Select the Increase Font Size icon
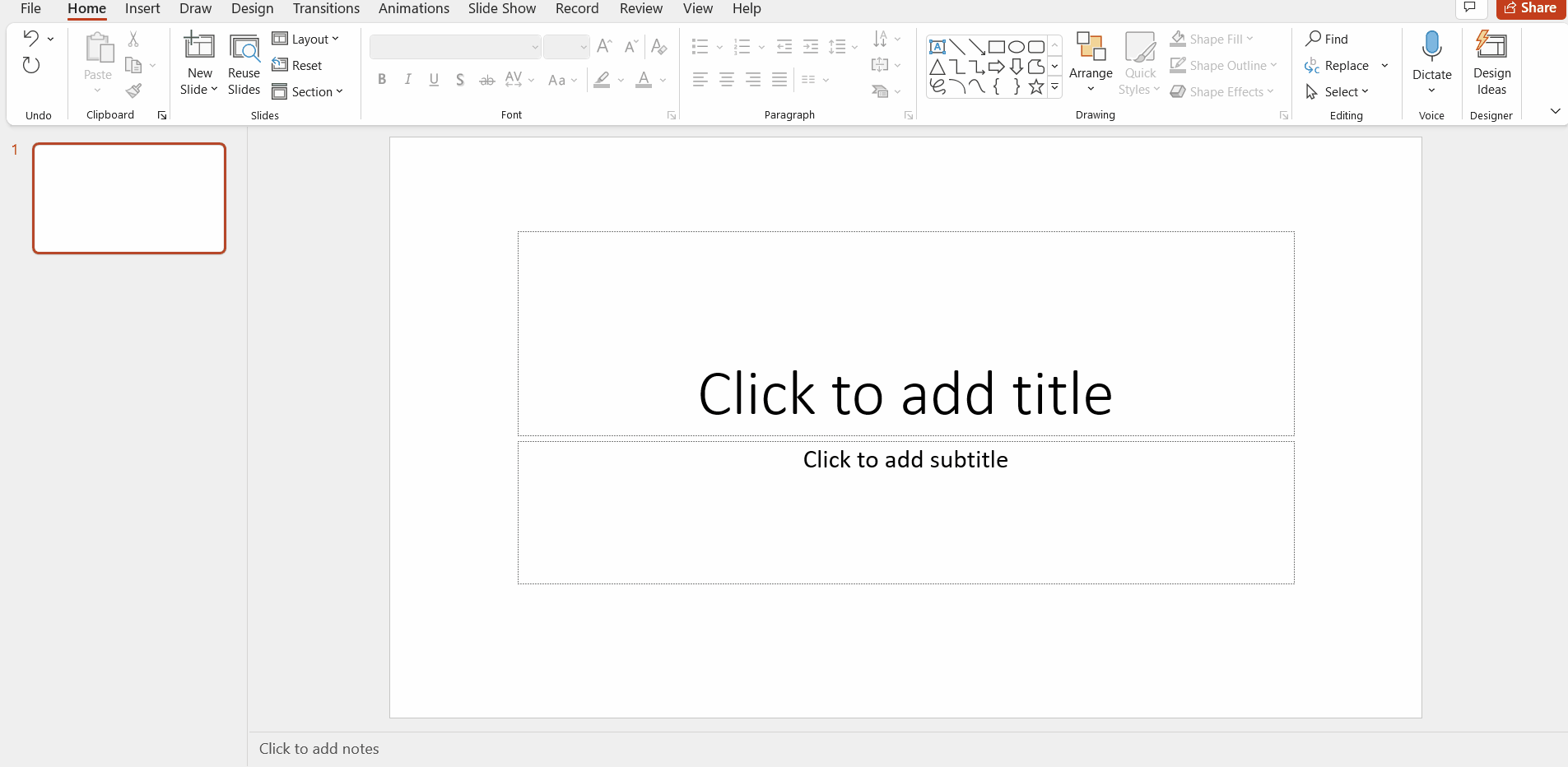This screenshot has height=767, width=1568. click(x=605, y=47)
